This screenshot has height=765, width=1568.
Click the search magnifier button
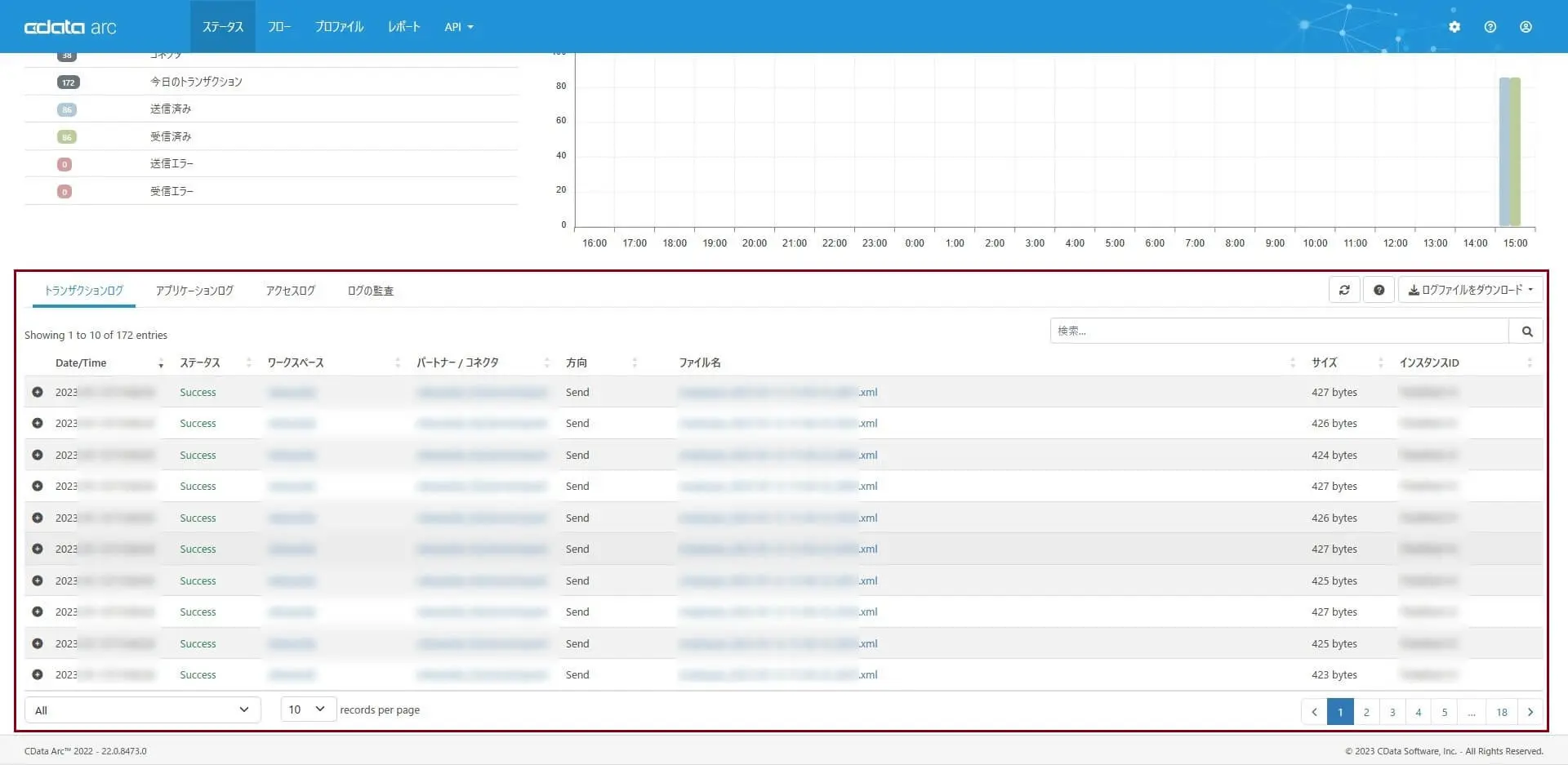coord(1527,331)
